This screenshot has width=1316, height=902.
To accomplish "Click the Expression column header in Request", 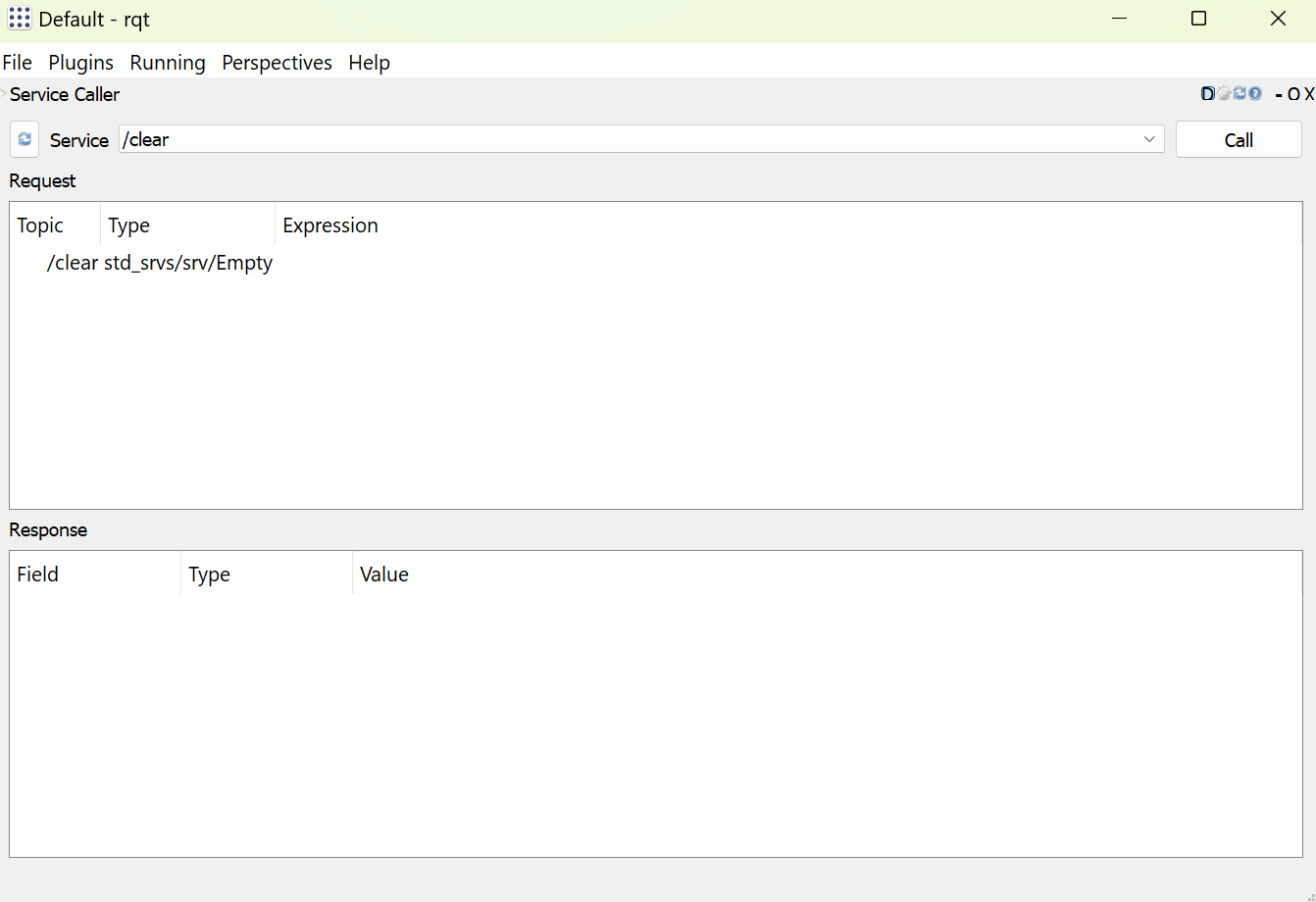I will [x=330, y=225].
